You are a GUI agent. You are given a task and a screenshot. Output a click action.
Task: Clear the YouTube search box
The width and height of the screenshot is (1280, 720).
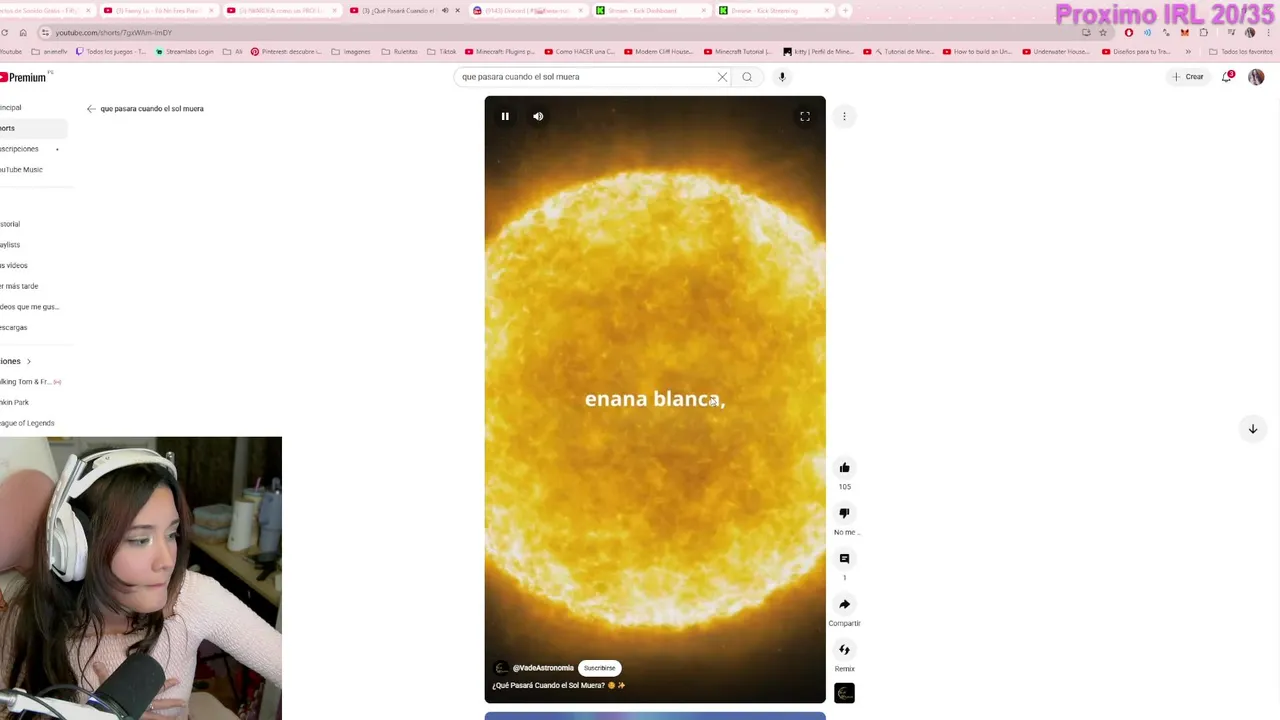(x=722, y=77)
